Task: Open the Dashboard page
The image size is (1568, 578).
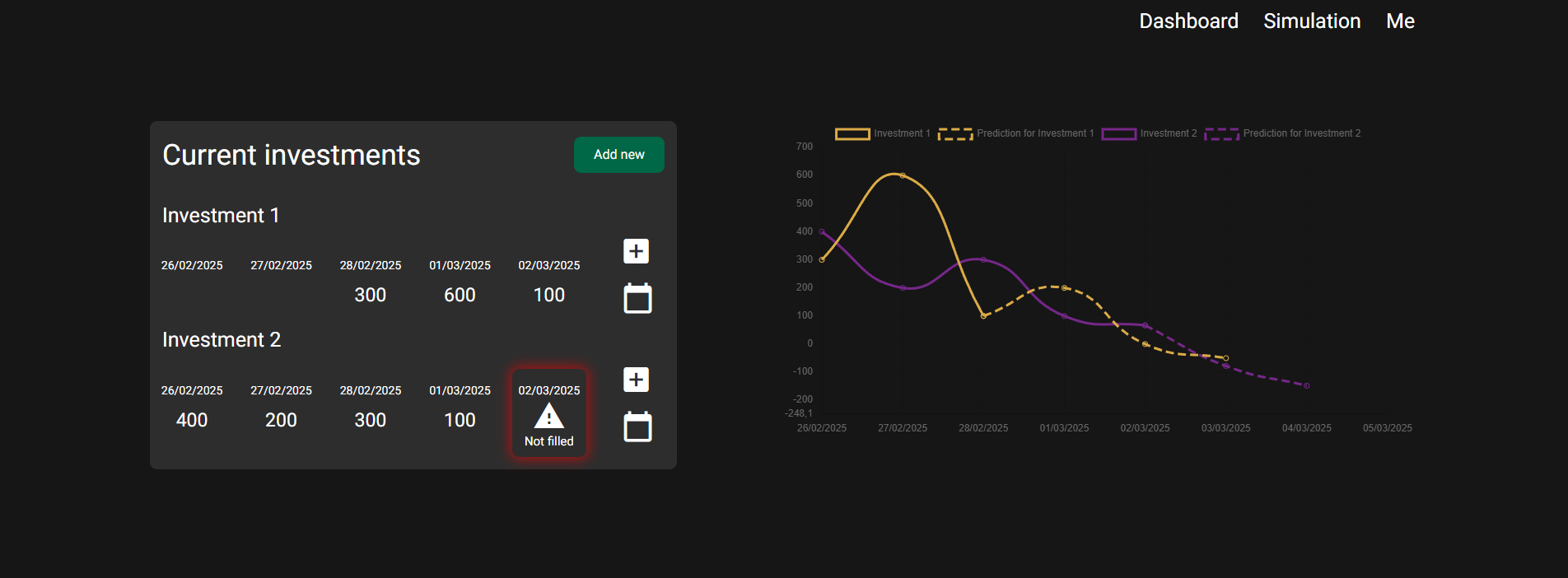Action: click(1188, 21)
